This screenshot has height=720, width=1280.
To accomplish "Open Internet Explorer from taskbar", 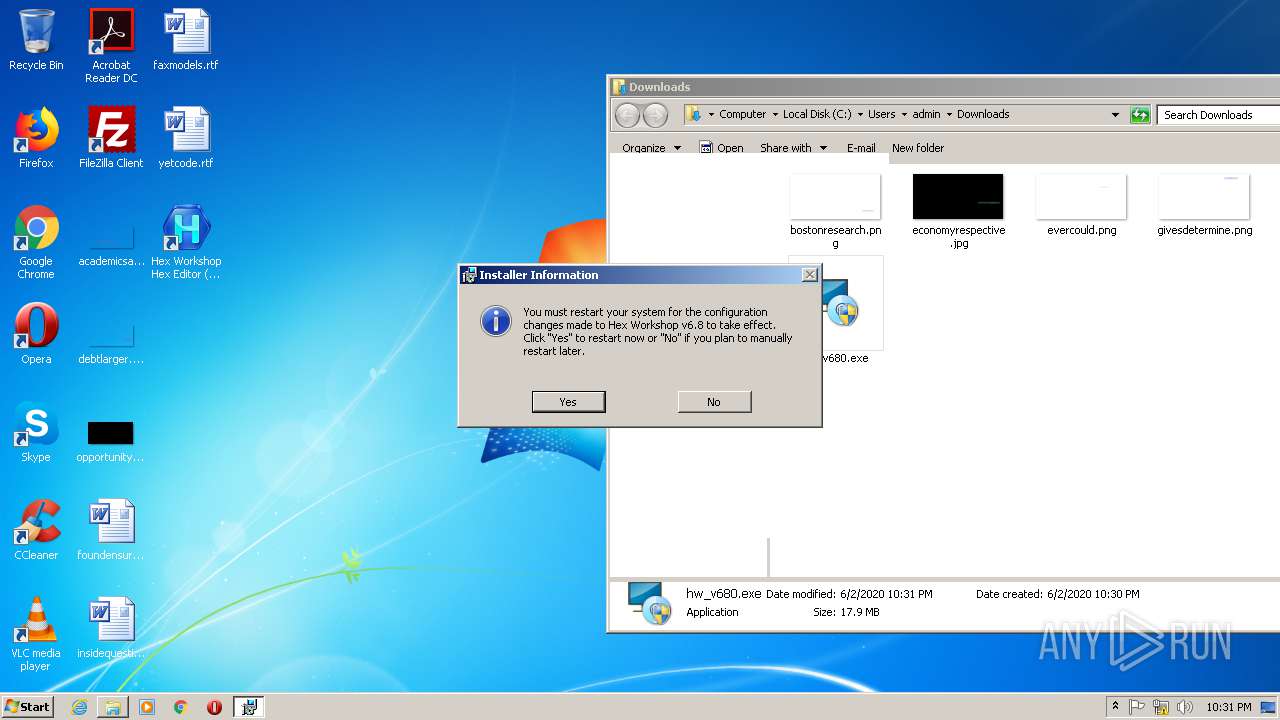I will click(79, 707).
